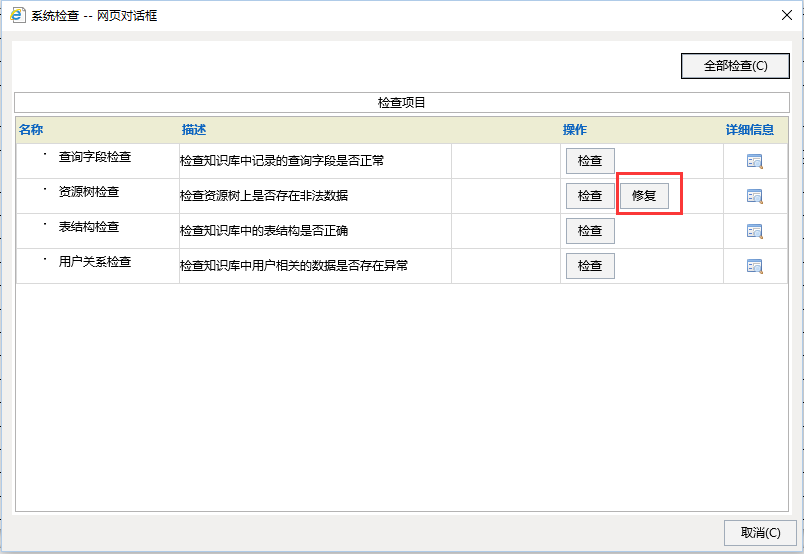Click the Internet Explorer icon in title bar
Image resolution: width=804 pixels, height=554 pixels.
click(x=17, y=15)
